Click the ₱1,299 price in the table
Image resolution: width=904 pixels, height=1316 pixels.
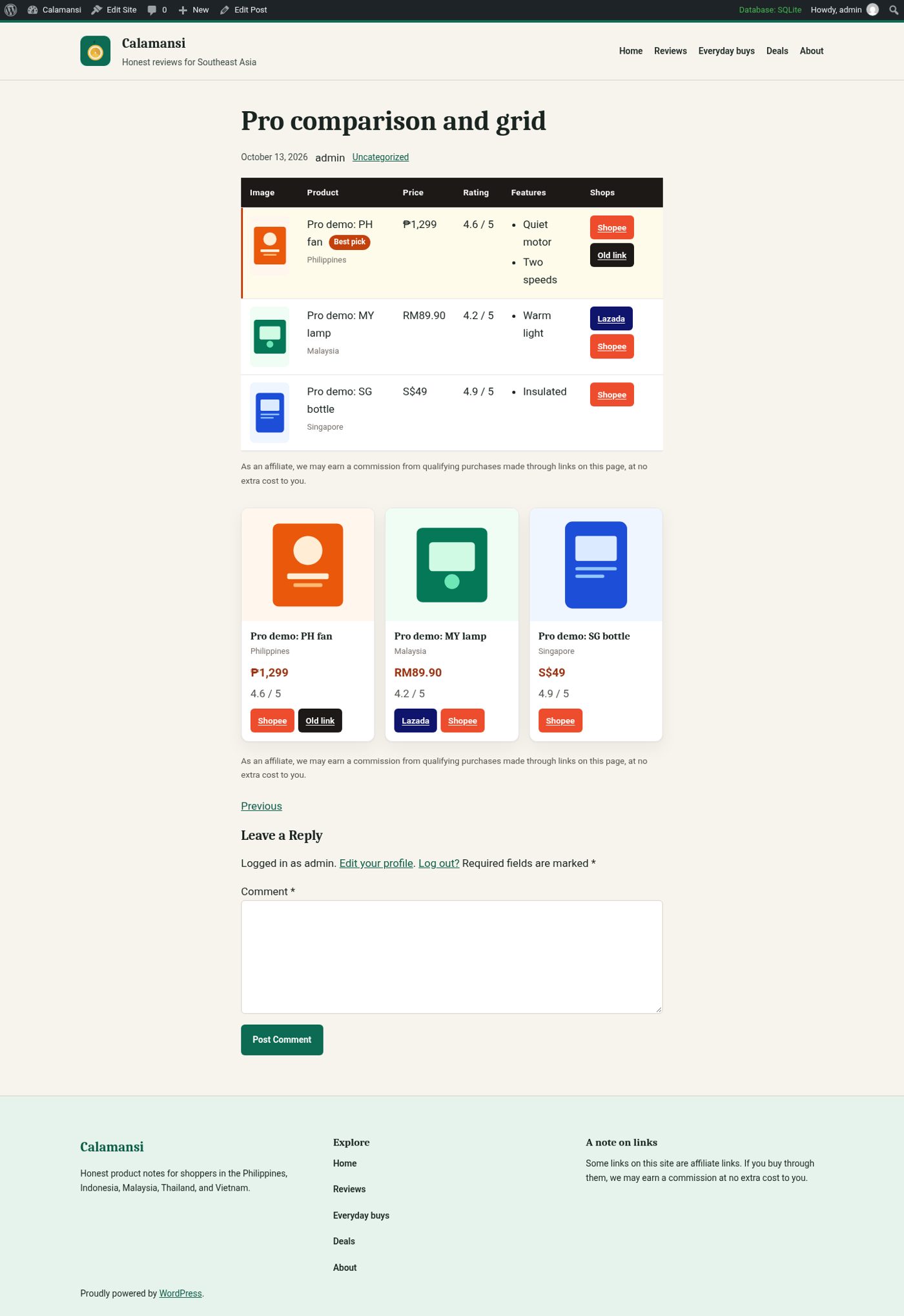[420, 224]
